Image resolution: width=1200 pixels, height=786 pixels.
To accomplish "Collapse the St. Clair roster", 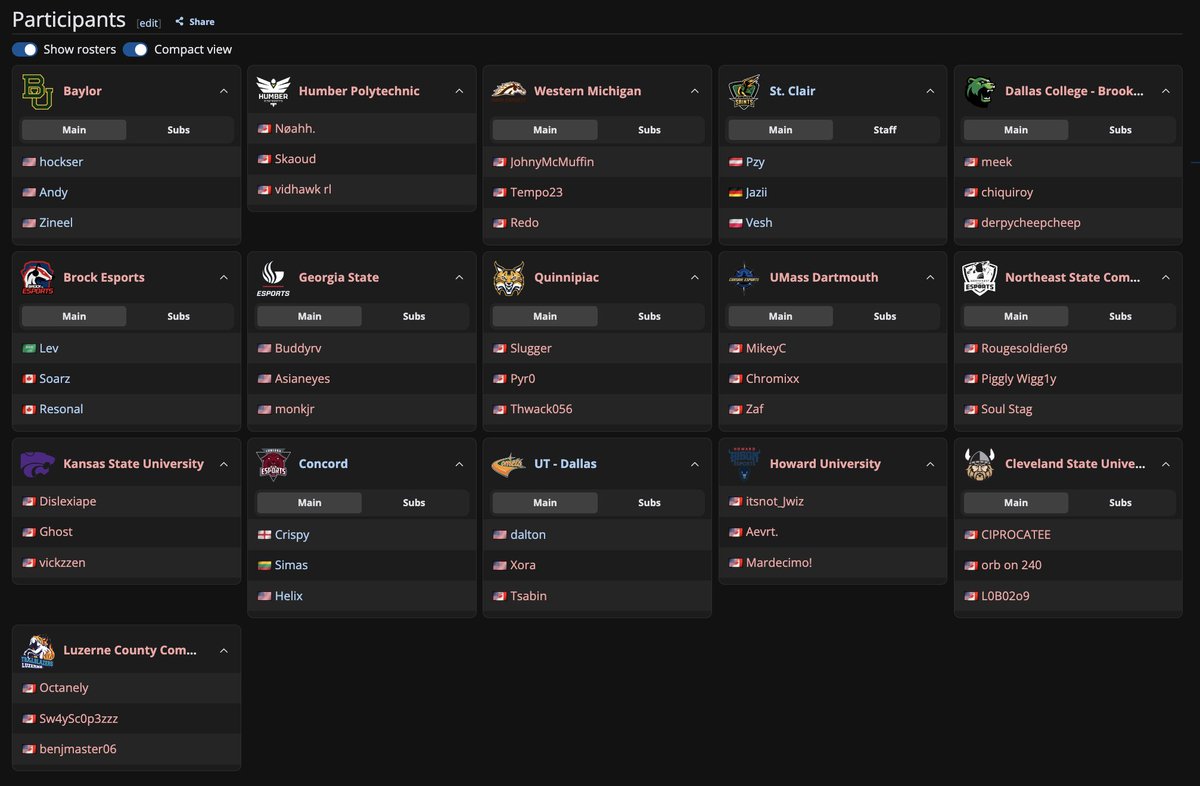I will (930, 91).
